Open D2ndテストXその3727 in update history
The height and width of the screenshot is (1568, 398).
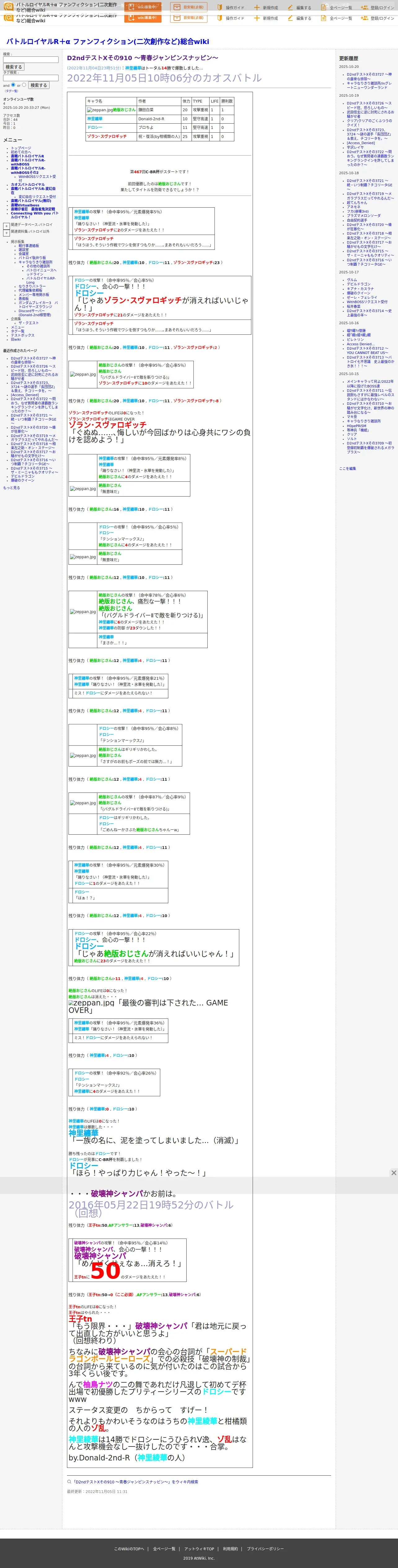coord(369,77)
